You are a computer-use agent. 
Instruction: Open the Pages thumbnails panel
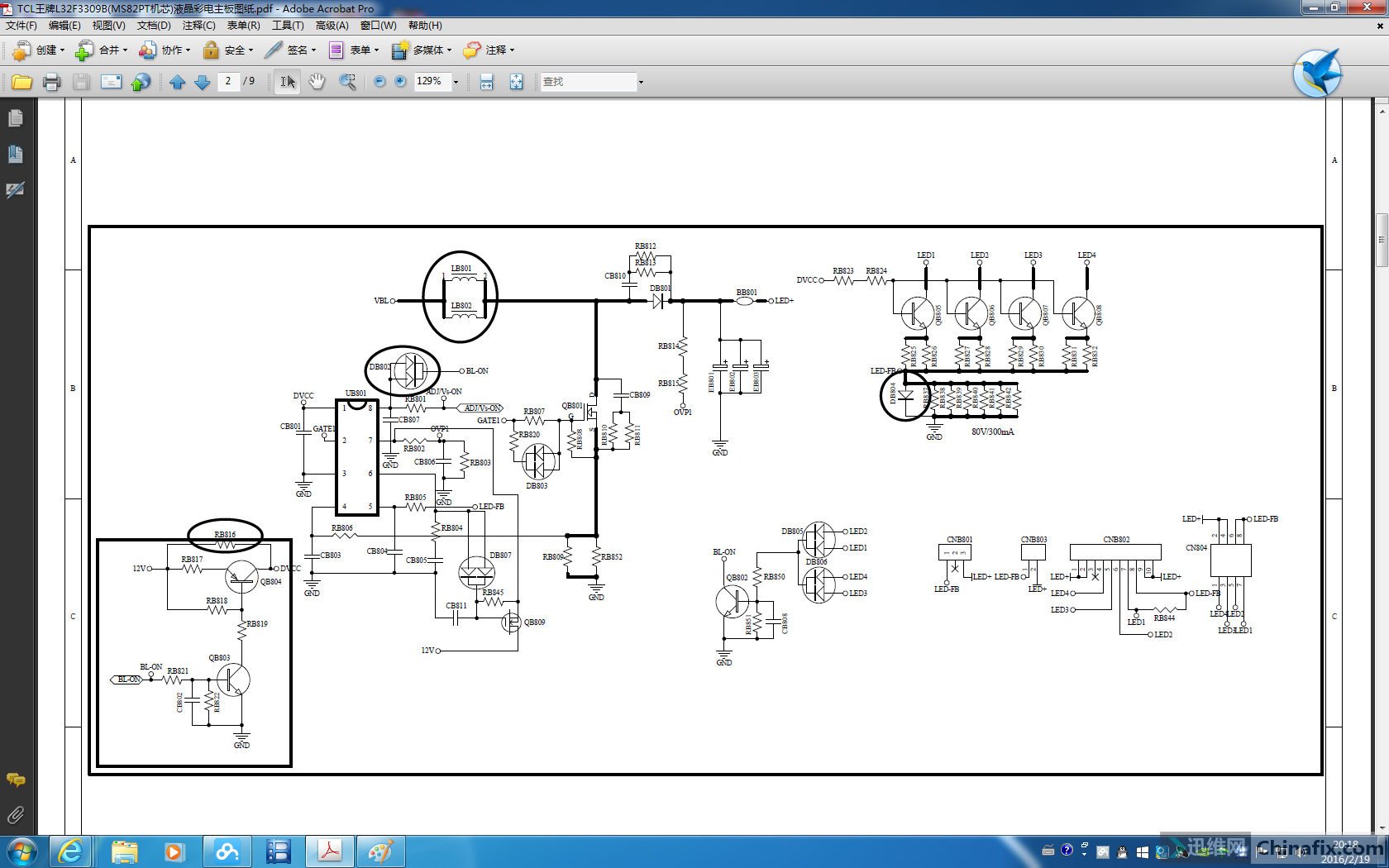tap(15, 119)
